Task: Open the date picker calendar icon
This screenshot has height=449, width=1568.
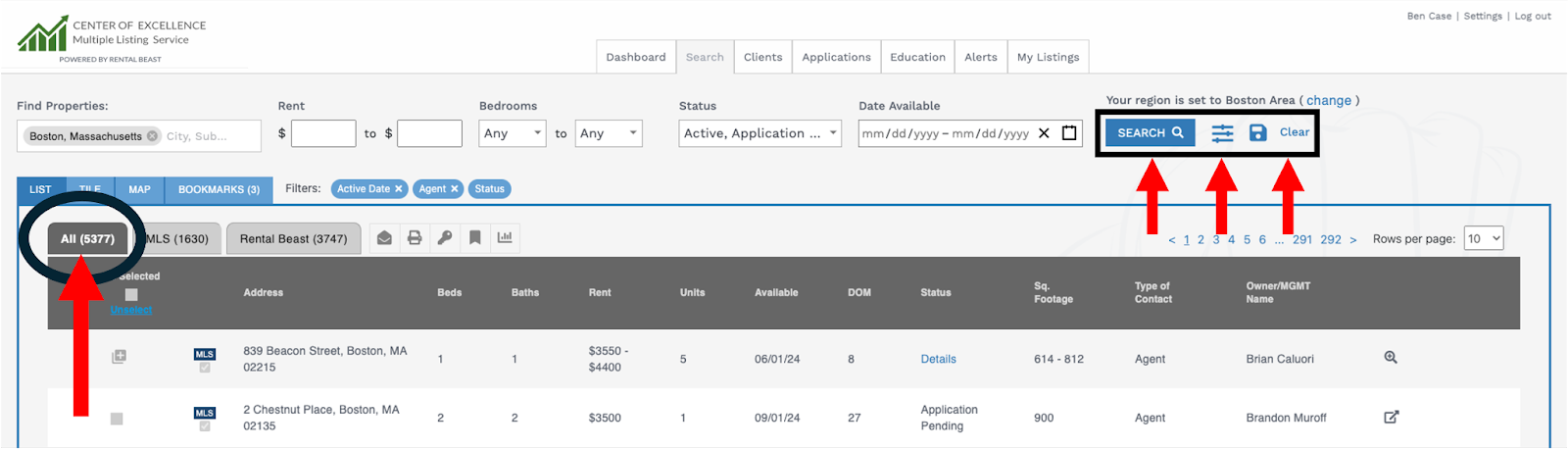Action: coord(1069,133)
